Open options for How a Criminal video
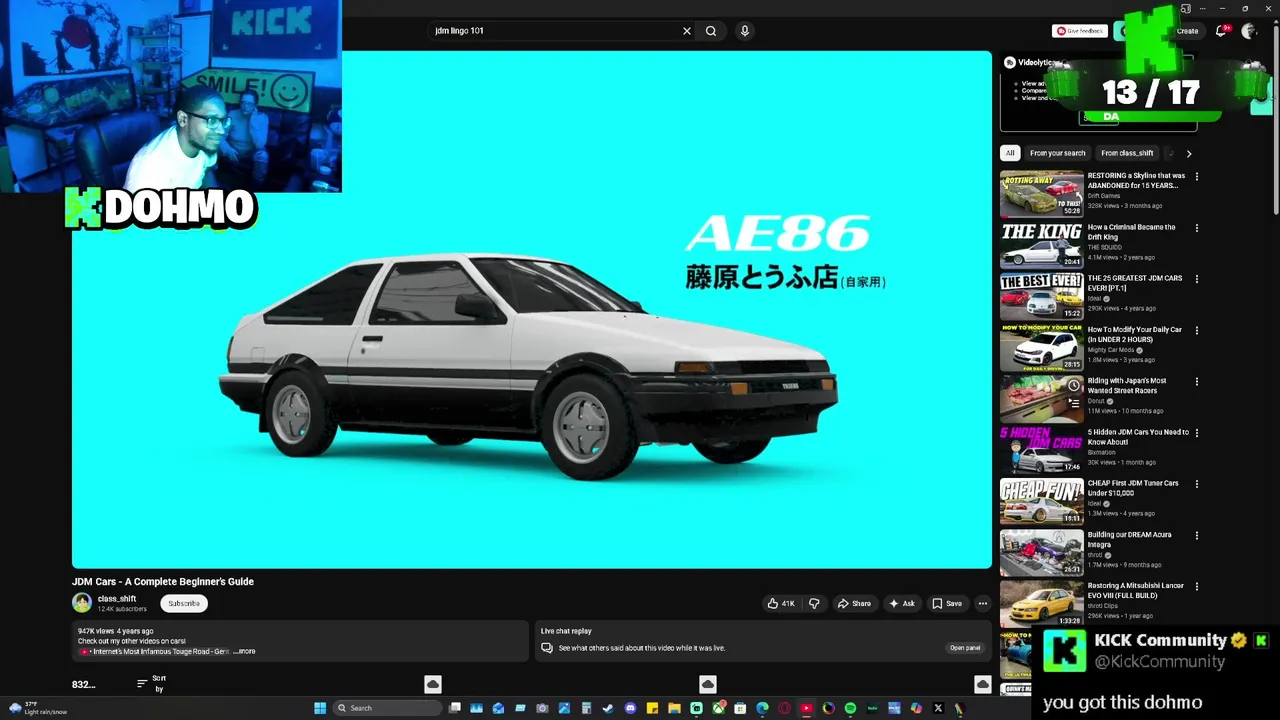Screen dimensions: 1280x720 [1196, 228]
